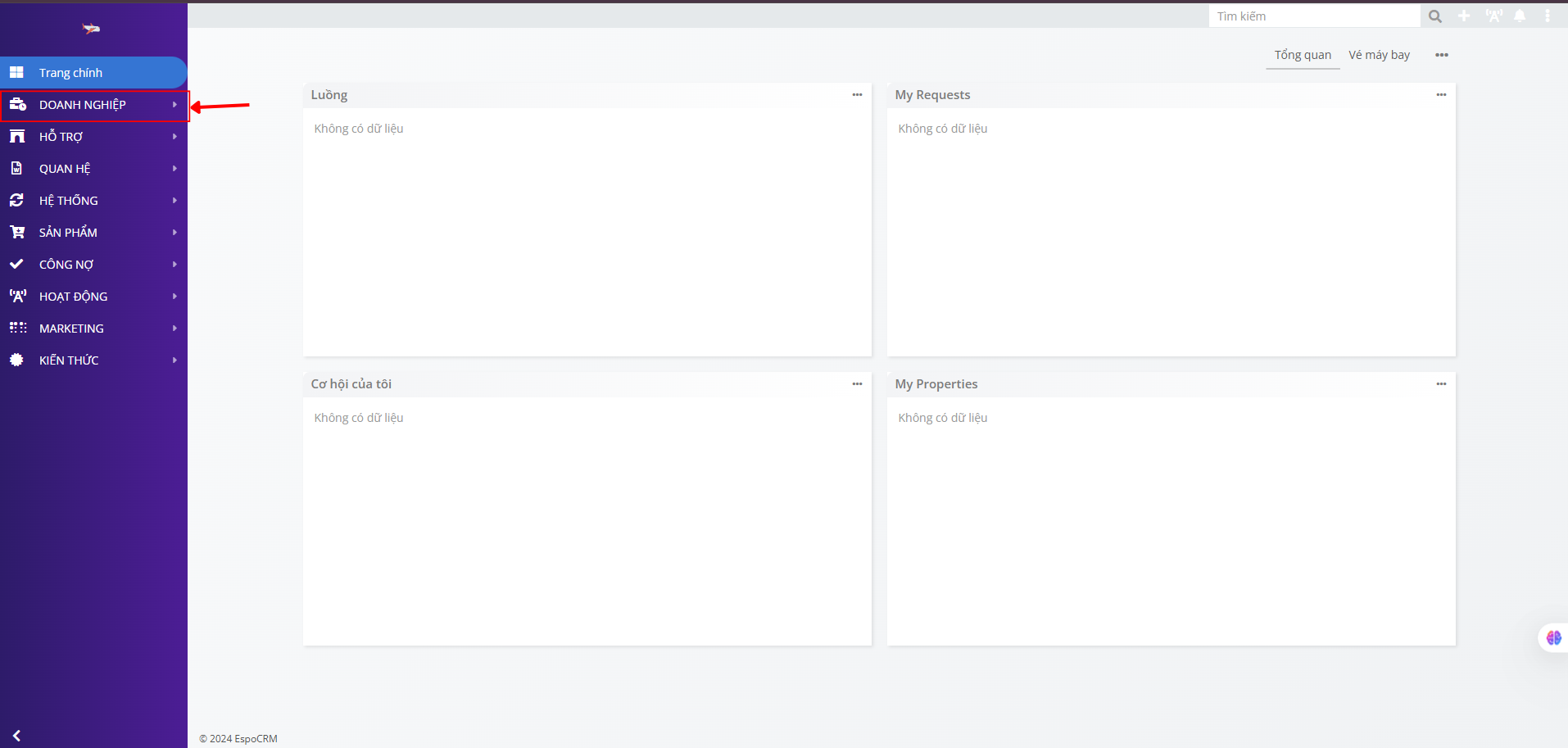Click the plus quick-create icon
Image resolution: width=1568 pixels, height=748 pixels.
coord(1464,16)
